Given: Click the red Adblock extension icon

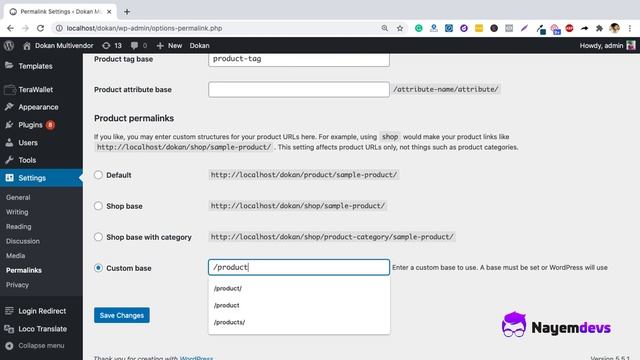Looking at the screenshot, I should pos(569,28).
